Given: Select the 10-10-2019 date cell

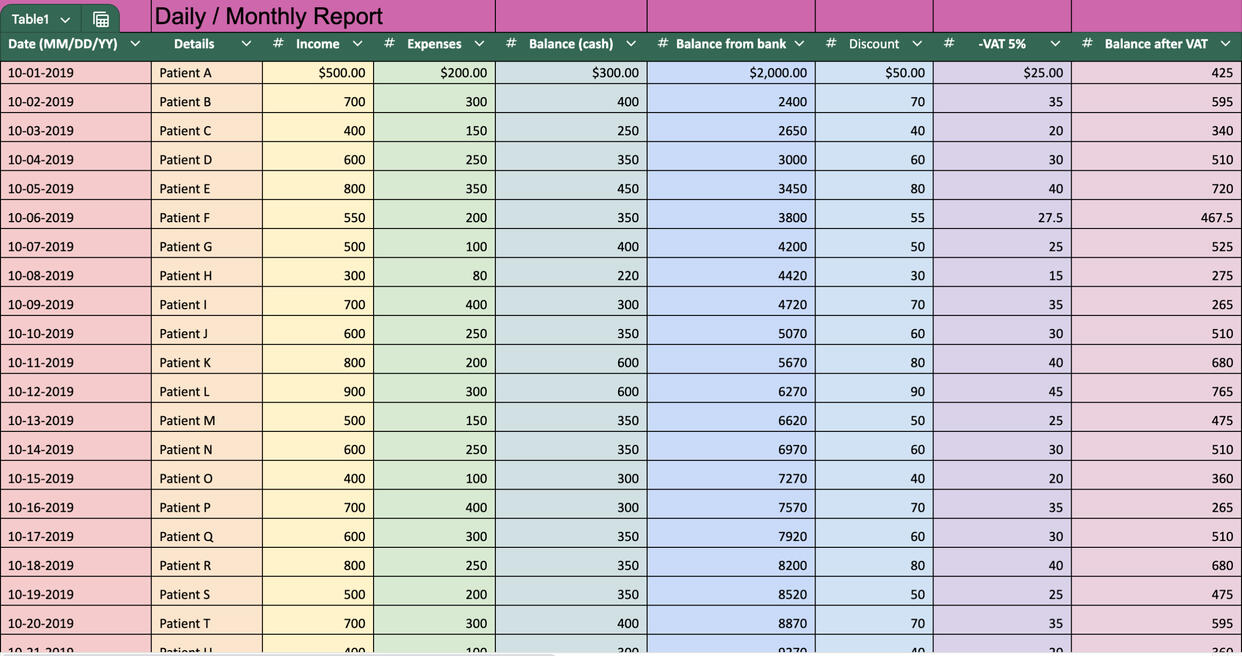Looking at the screenshot, I should pos(76,334).
